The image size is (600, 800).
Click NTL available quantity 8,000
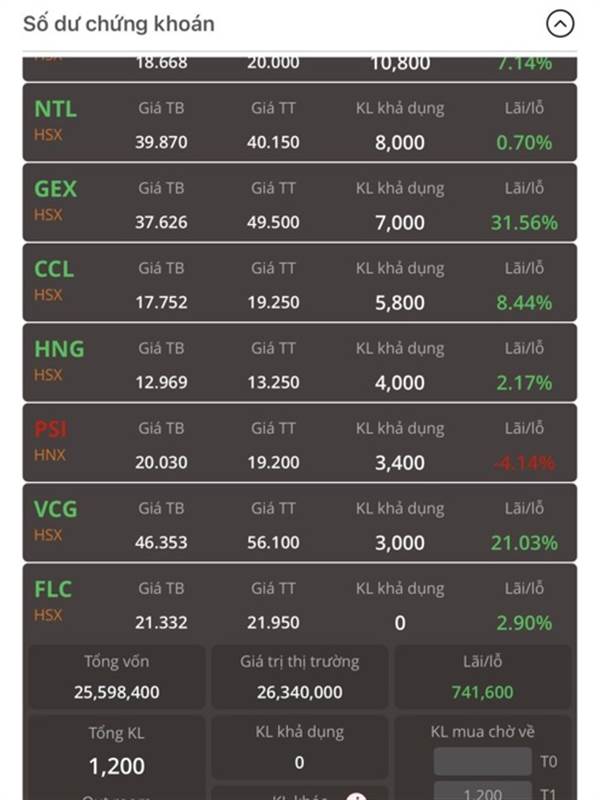(x=399, y=142)
